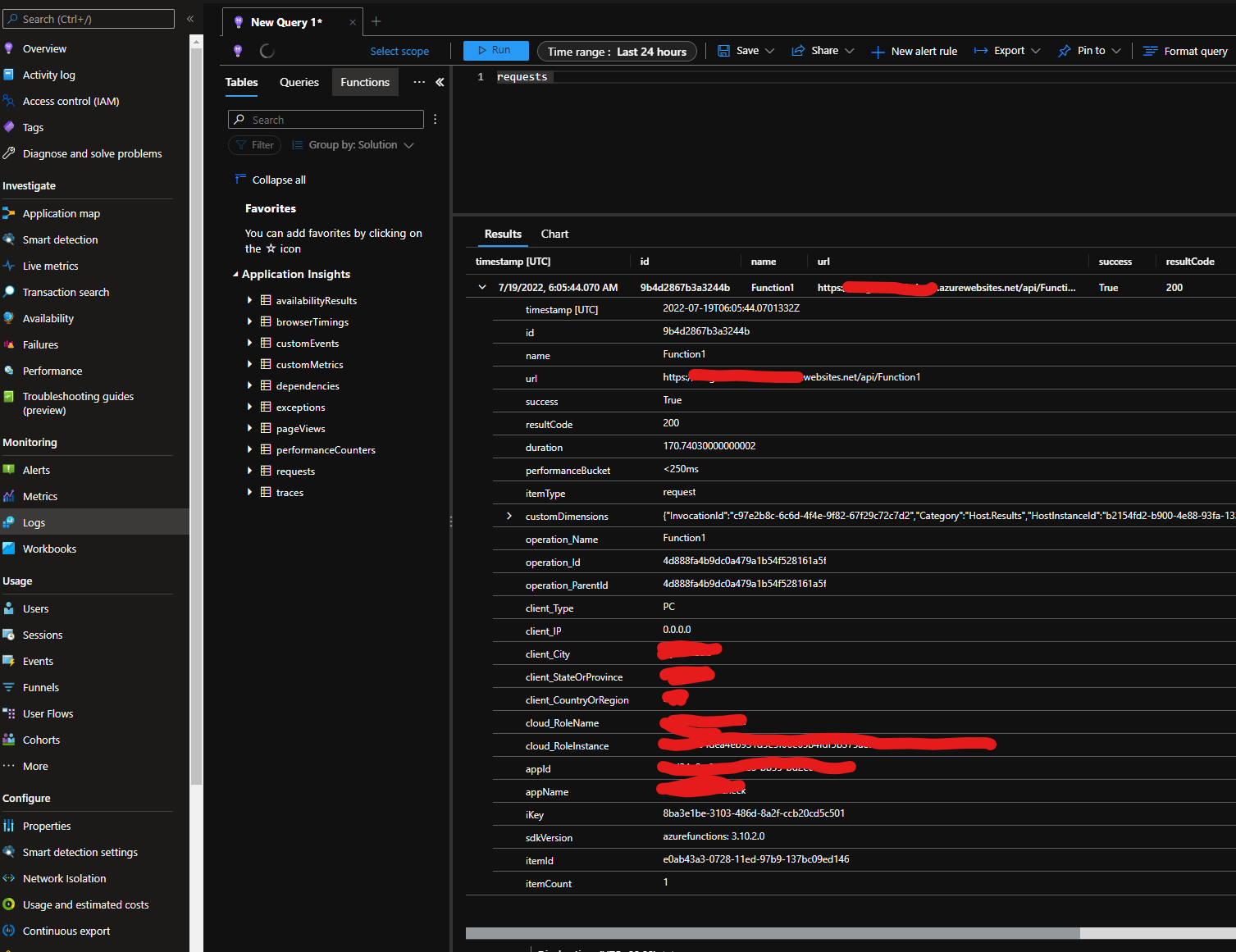
Task: Click the sidebar search box
Action: (89, 19)
